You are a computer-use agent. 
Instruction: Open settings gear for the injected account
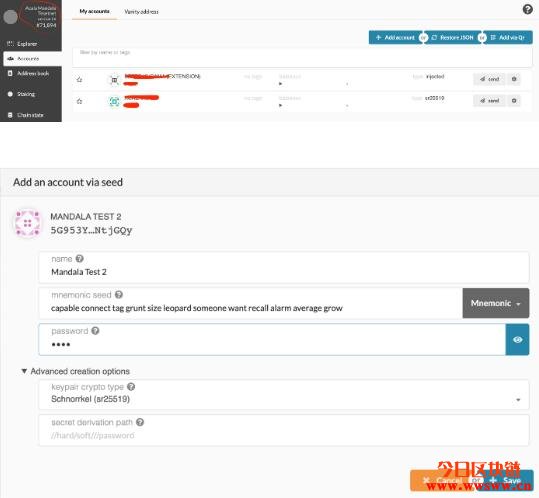point(514,79)
